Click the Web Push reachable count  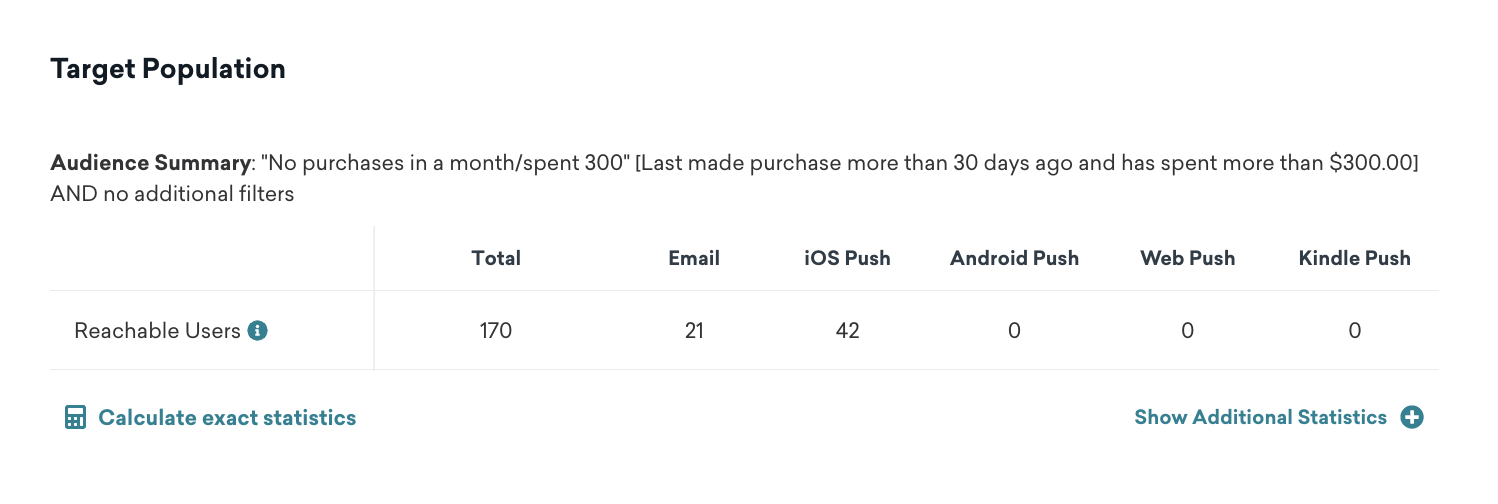click(1187, 330)
